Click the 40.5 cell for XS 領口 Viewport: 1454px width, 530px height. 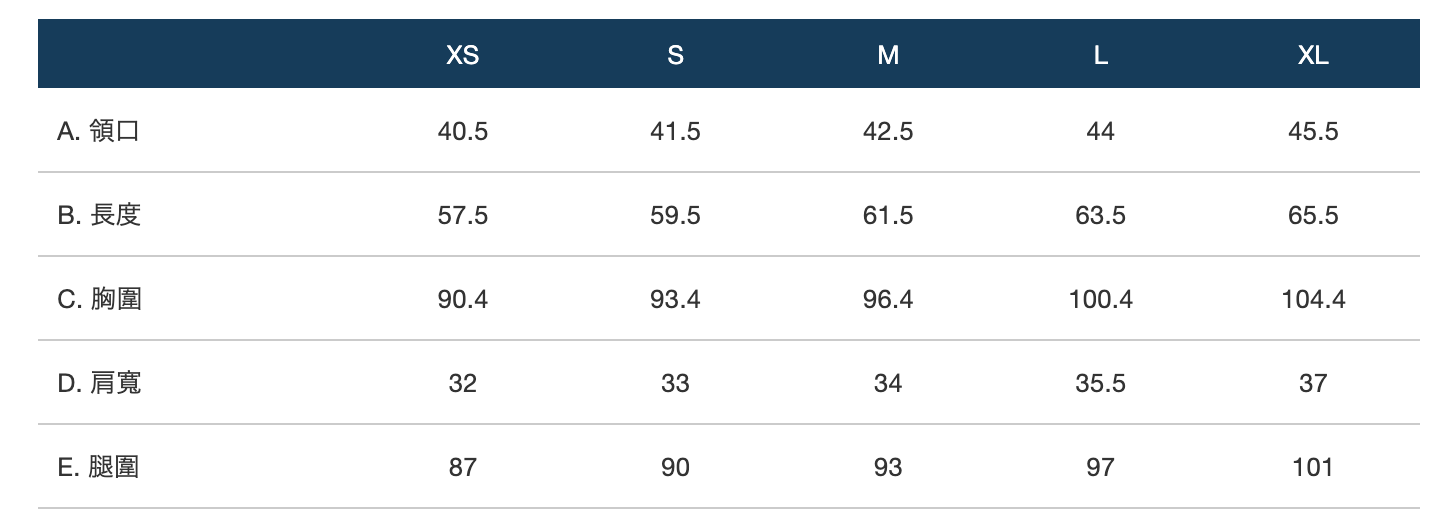[462, 131]
